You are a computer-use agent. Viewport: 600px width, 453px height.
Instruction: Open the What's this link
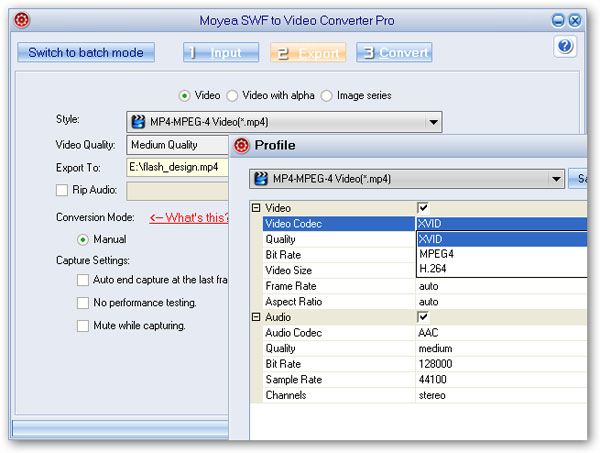[x=189, y=218]
